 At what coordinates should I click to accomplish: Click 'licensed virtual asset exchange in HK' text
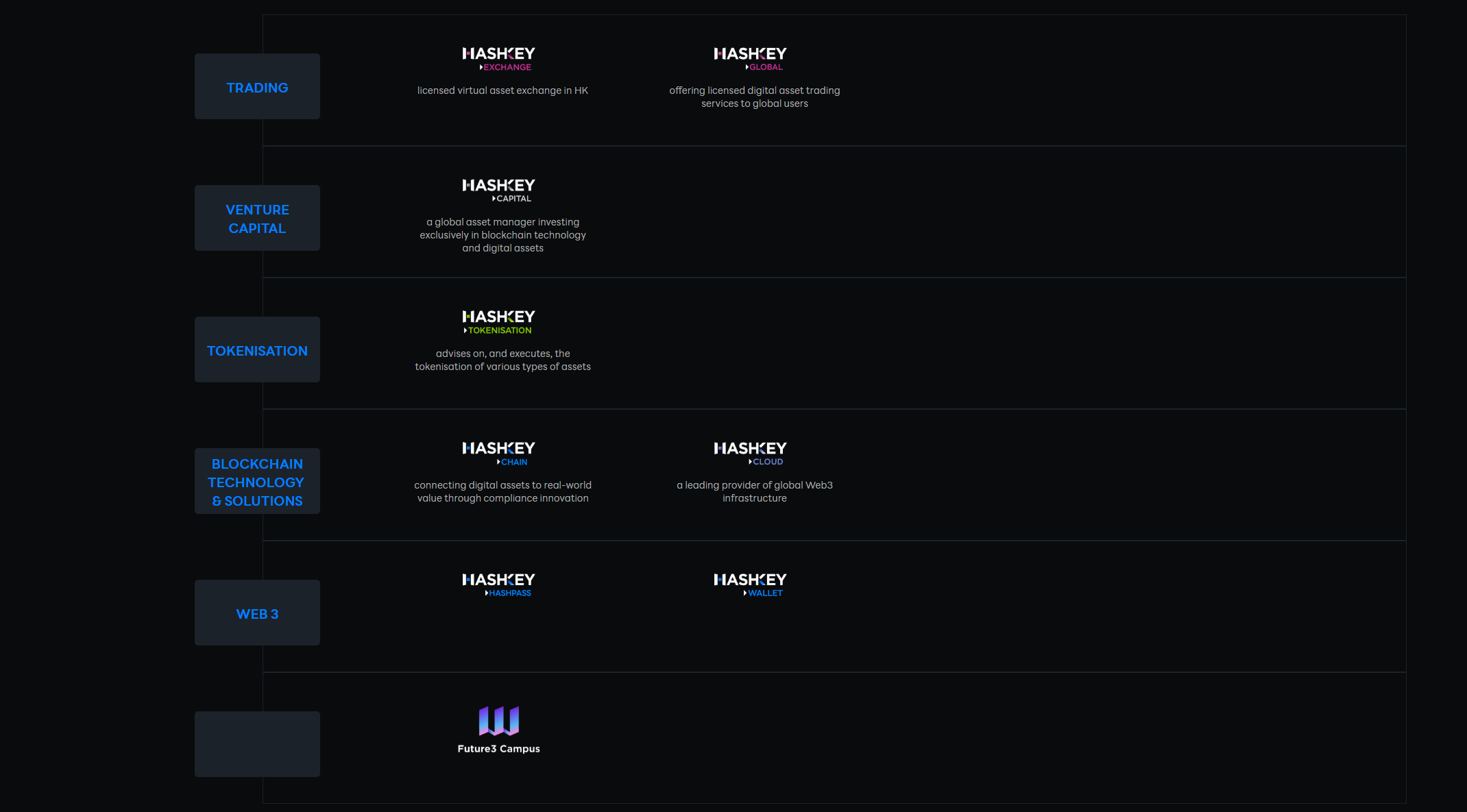[502, 90]
